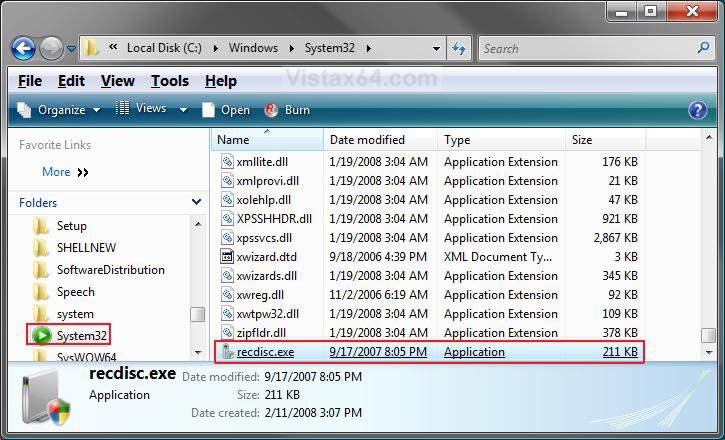Click Open in the toolbar

click(226, 110)
